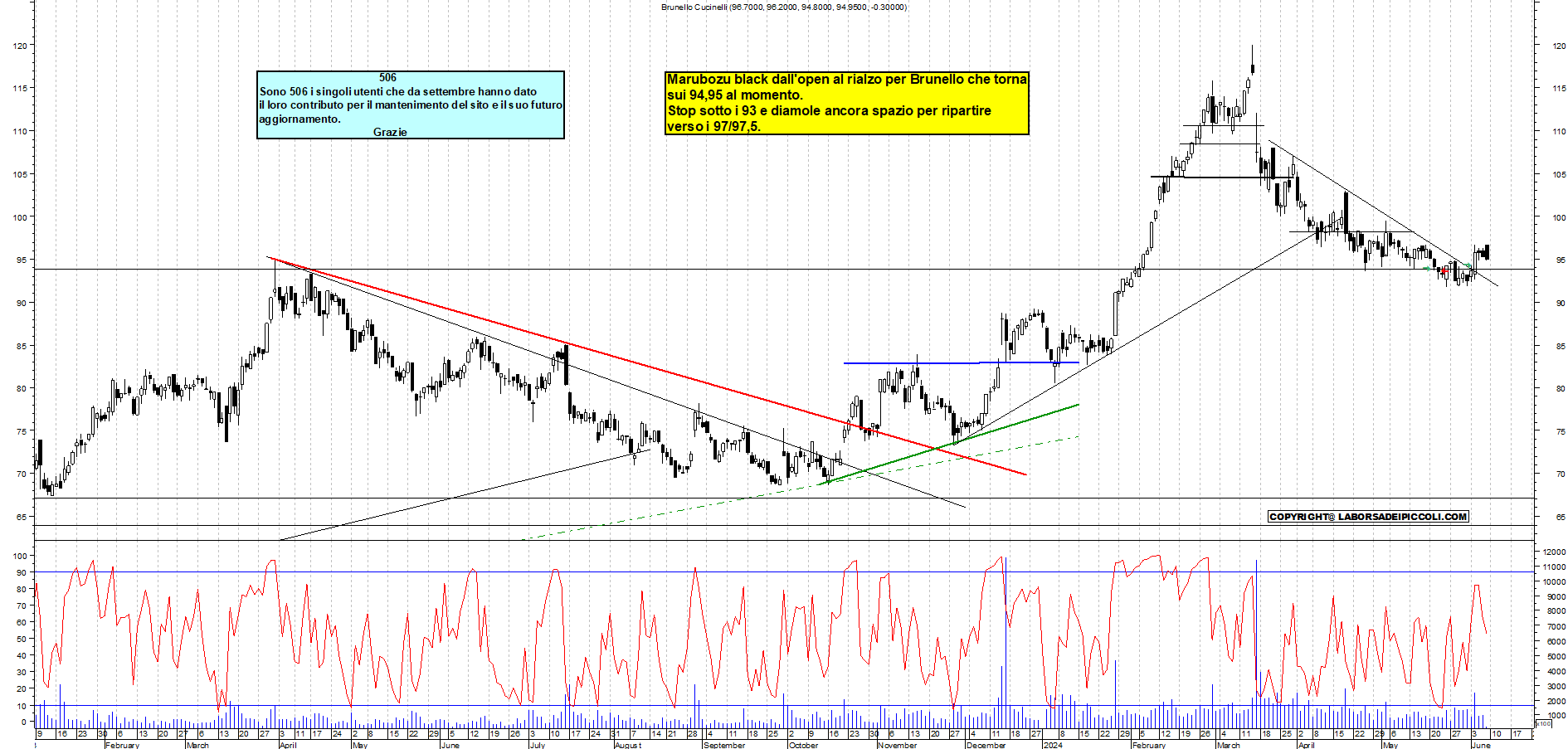Click the 'December' month label on time axis
This screenshot has height=749, width=1568.
pos(986,745)
